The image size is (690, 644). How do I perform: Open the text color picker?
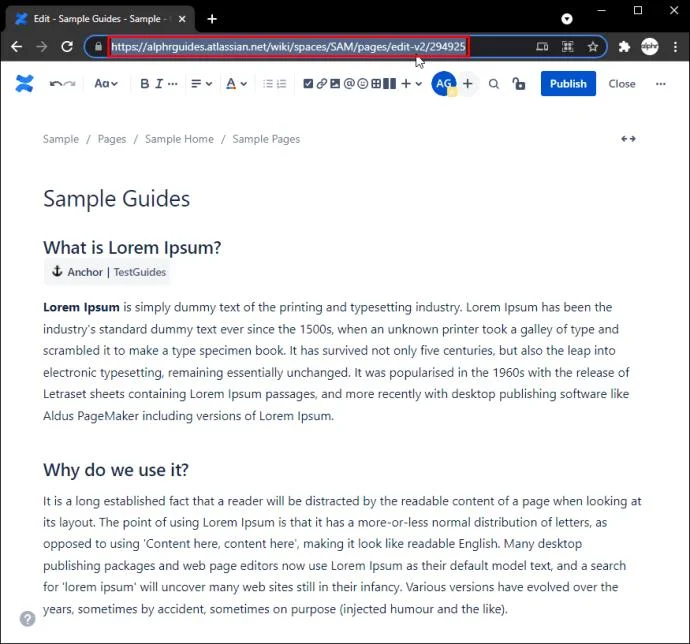pyautogui.click(x=235, y=84)
